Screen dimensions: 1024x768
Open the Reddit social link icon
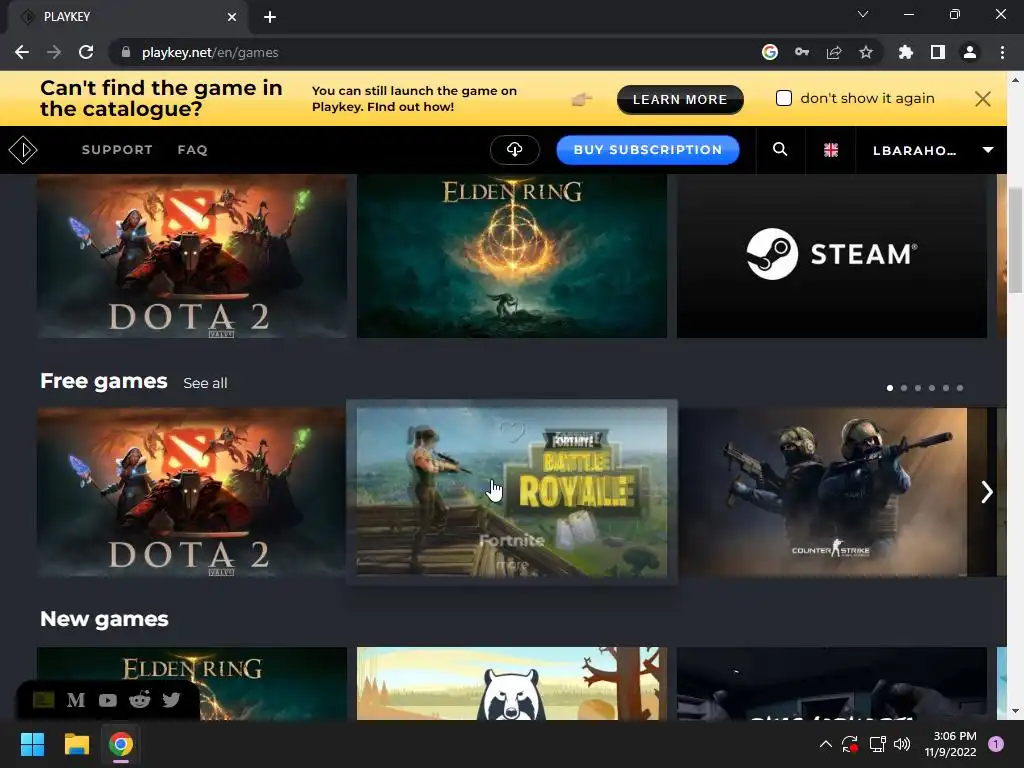point(140,699)
